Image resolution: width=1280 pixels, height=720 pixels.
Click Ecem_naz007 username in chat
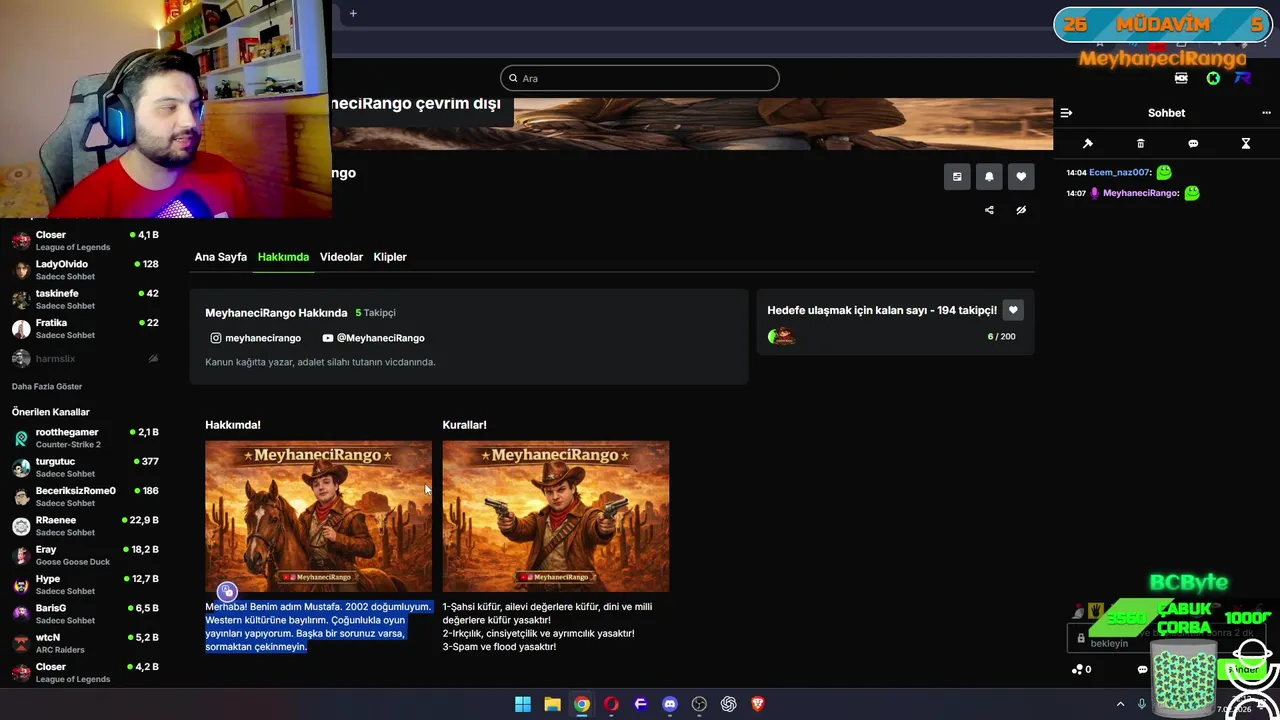pyautogui.click(x=1120, y=172)
